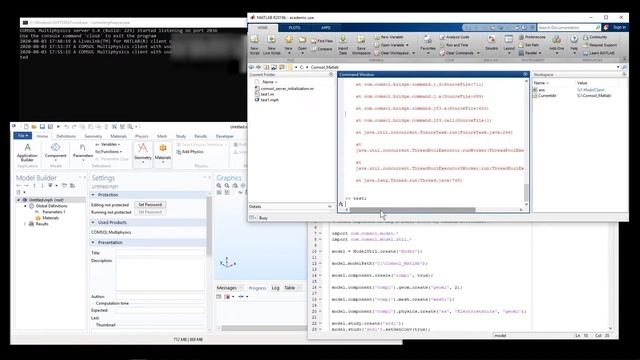Viewport: 640px width, 360px height.
Task: Click New Variable in MATLAB
Action: 389,37
